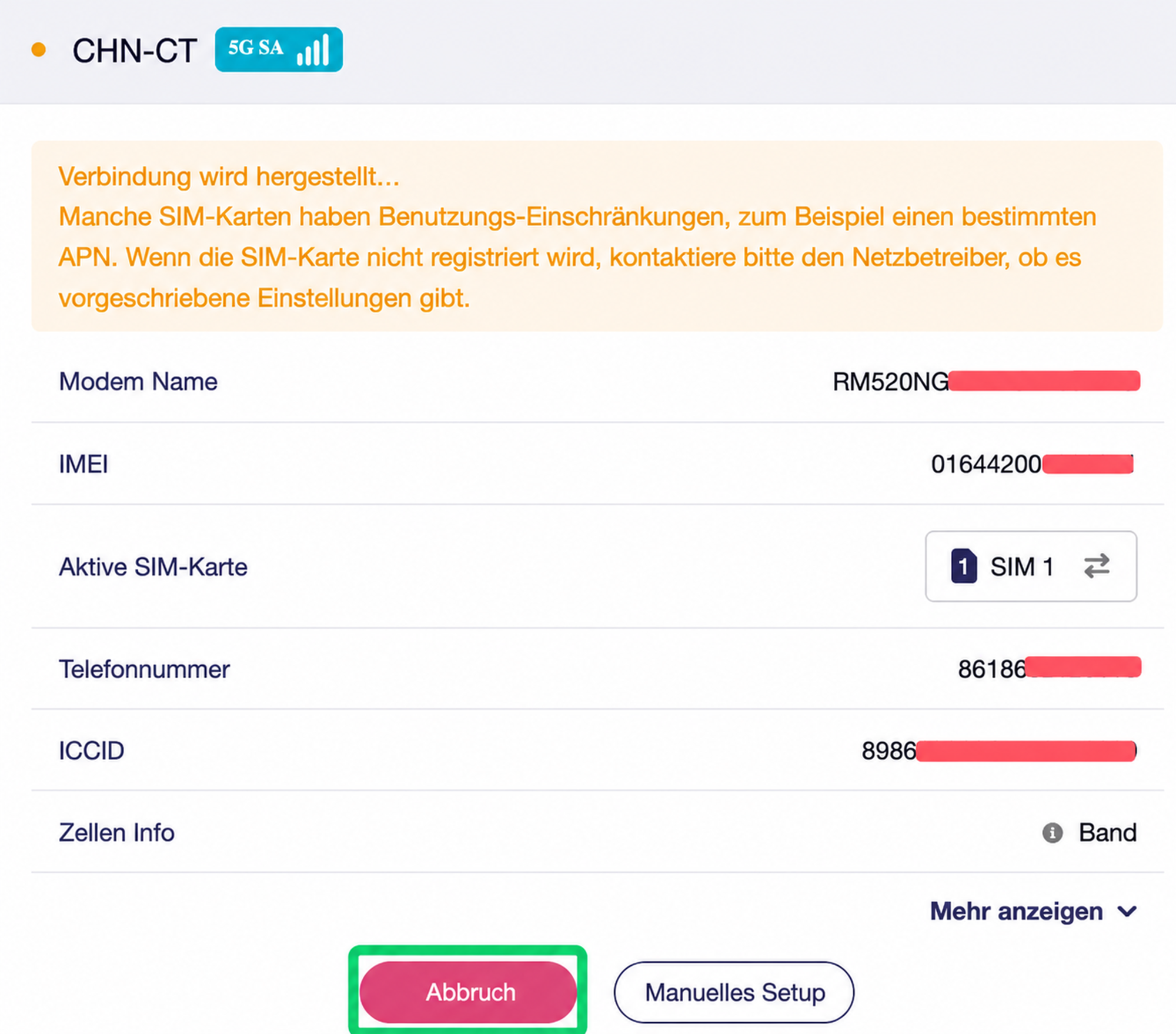The width and height of the screenshot is (1176, 1034).
Task: Select the CHN-CT carrier name
Action: [x=135, y=51]
